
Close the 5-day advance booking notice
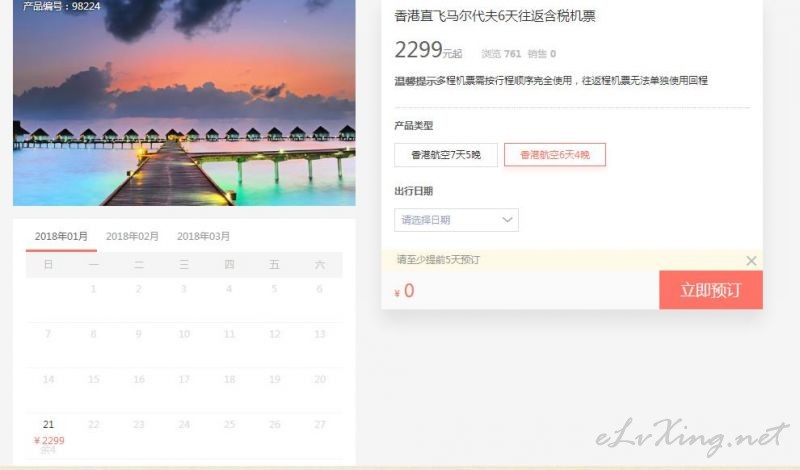[x=751, y=261]
